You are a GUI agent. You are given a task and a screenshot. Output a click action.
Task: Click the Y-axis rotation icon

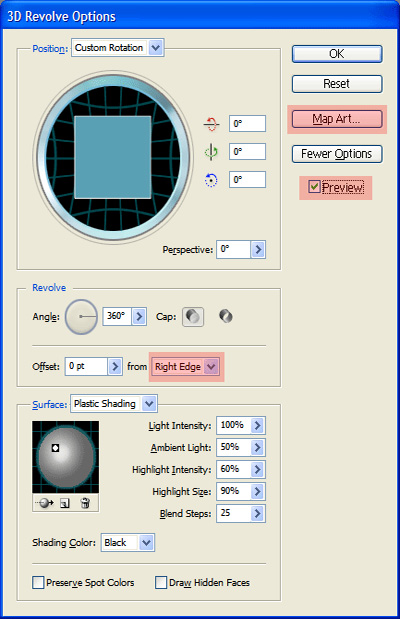(211, 152)
